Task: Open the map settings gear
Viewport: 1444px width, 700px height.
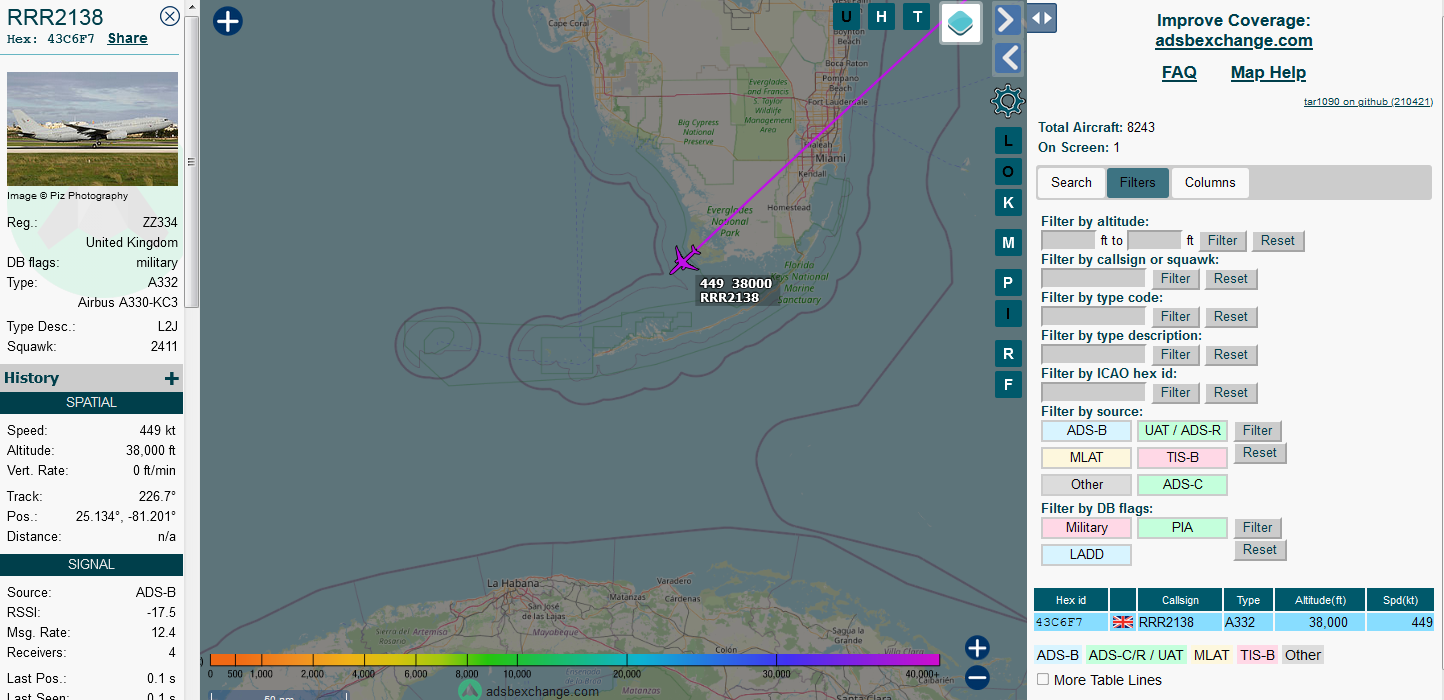Action: (1007, 101)
